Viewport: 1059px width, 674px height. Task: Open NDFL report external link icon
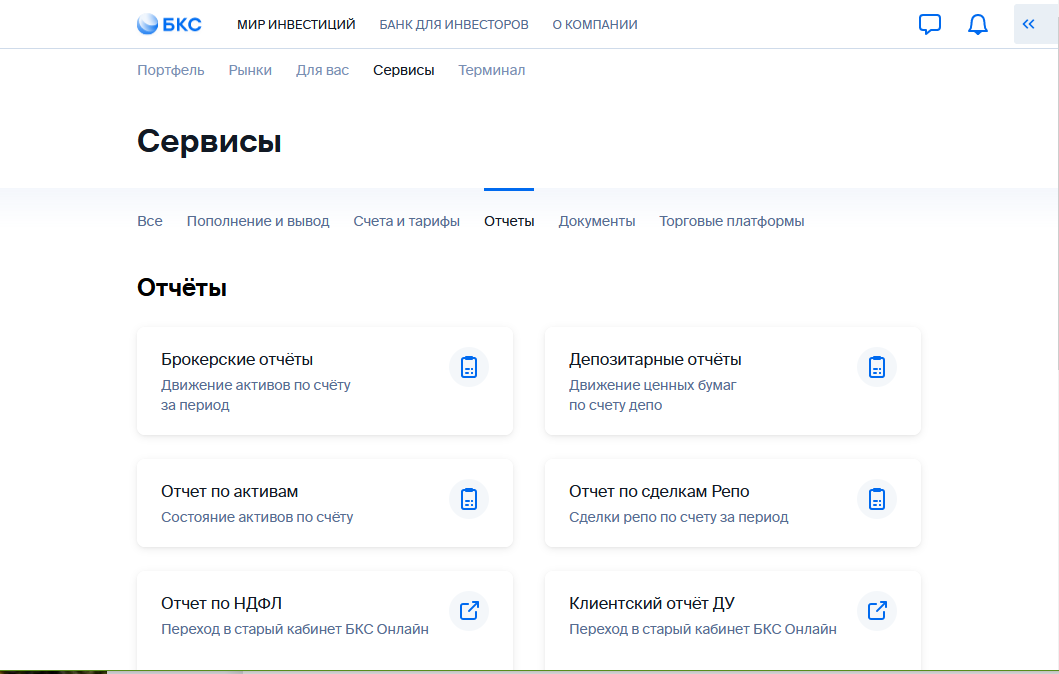tap(469, 610)
